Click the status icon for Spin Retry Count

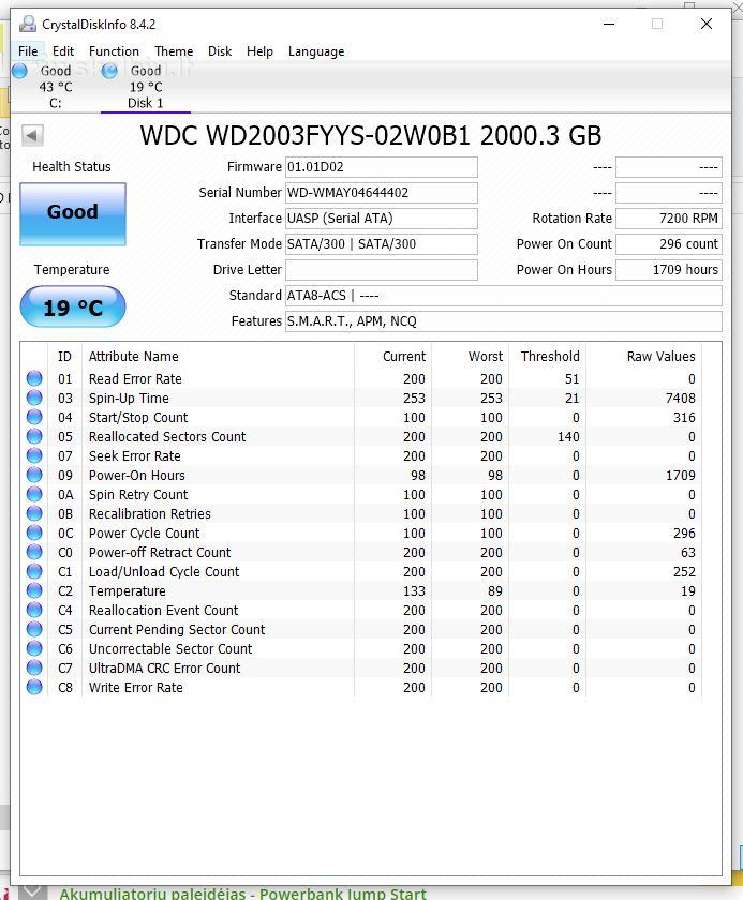[34, 494]
